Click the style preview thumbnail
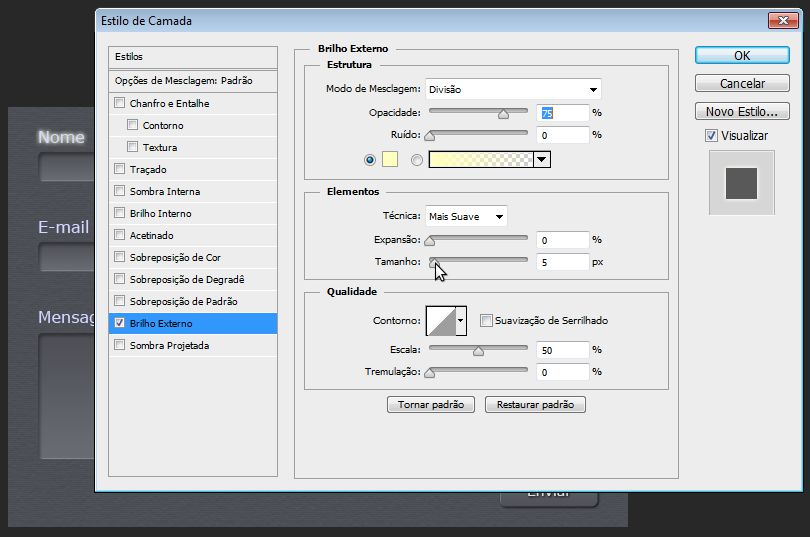The width and height of the screenshot is (810, 537). coord(741,183)
